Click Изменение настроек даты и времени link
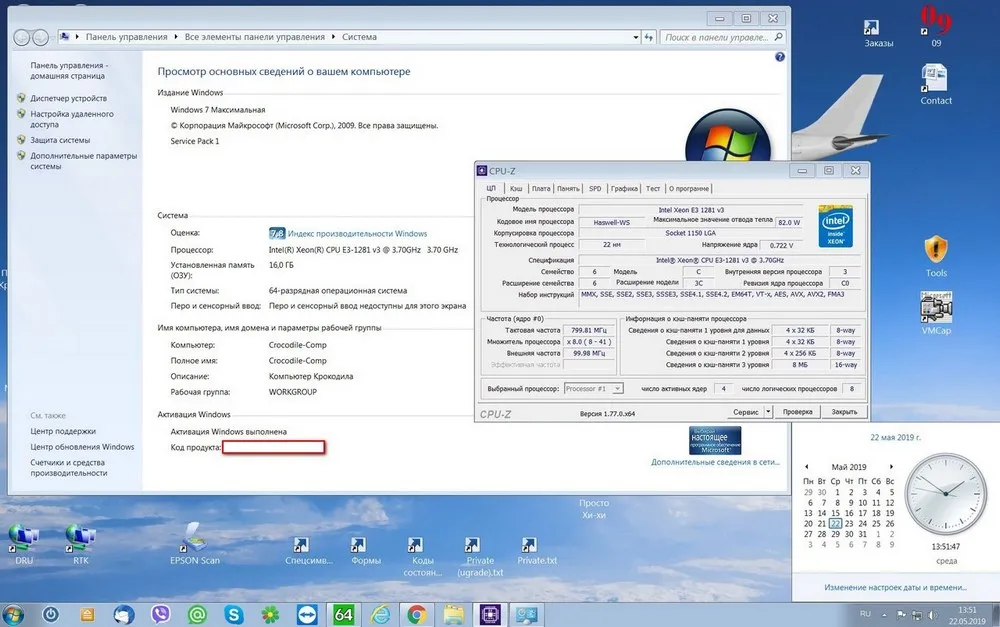The height and width of the screenshot is (627, 1000). pyautogui.click(x=895, y=587)
